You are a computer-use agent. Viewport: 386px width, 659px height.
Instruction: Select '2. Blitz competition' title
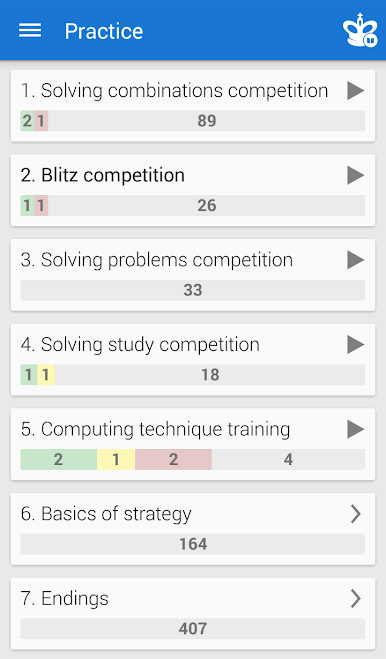[x=103, y=175]
